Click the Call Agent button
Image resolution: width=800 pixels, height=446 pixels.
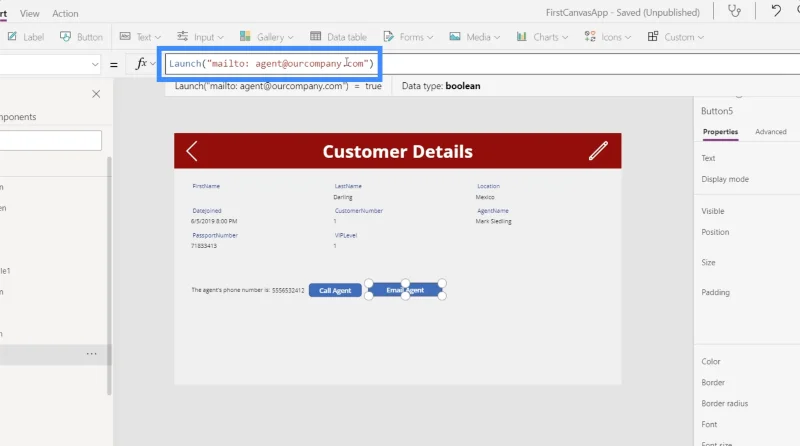pyautogui.click(x=335, y=290)
